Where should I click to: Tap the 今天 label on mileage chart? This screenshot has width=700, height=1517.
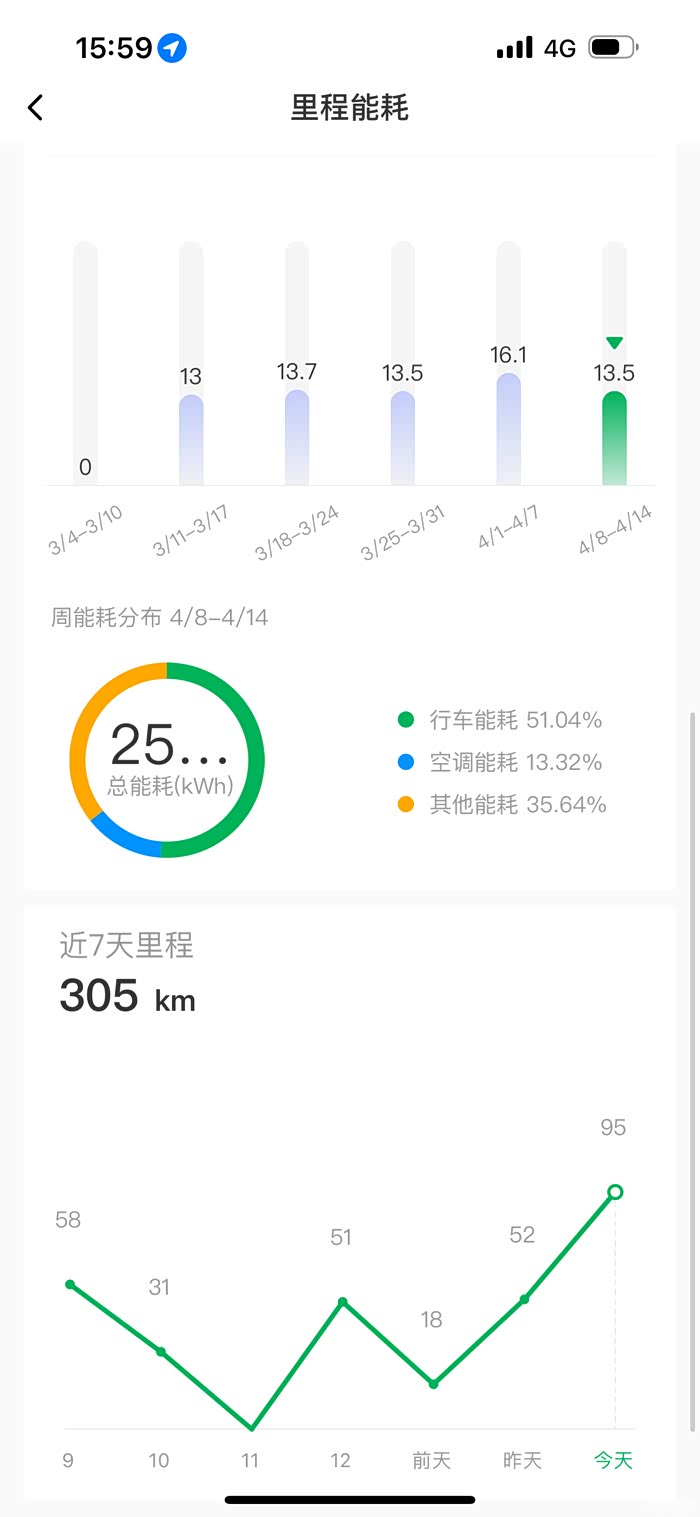[x=613, y=1461]
